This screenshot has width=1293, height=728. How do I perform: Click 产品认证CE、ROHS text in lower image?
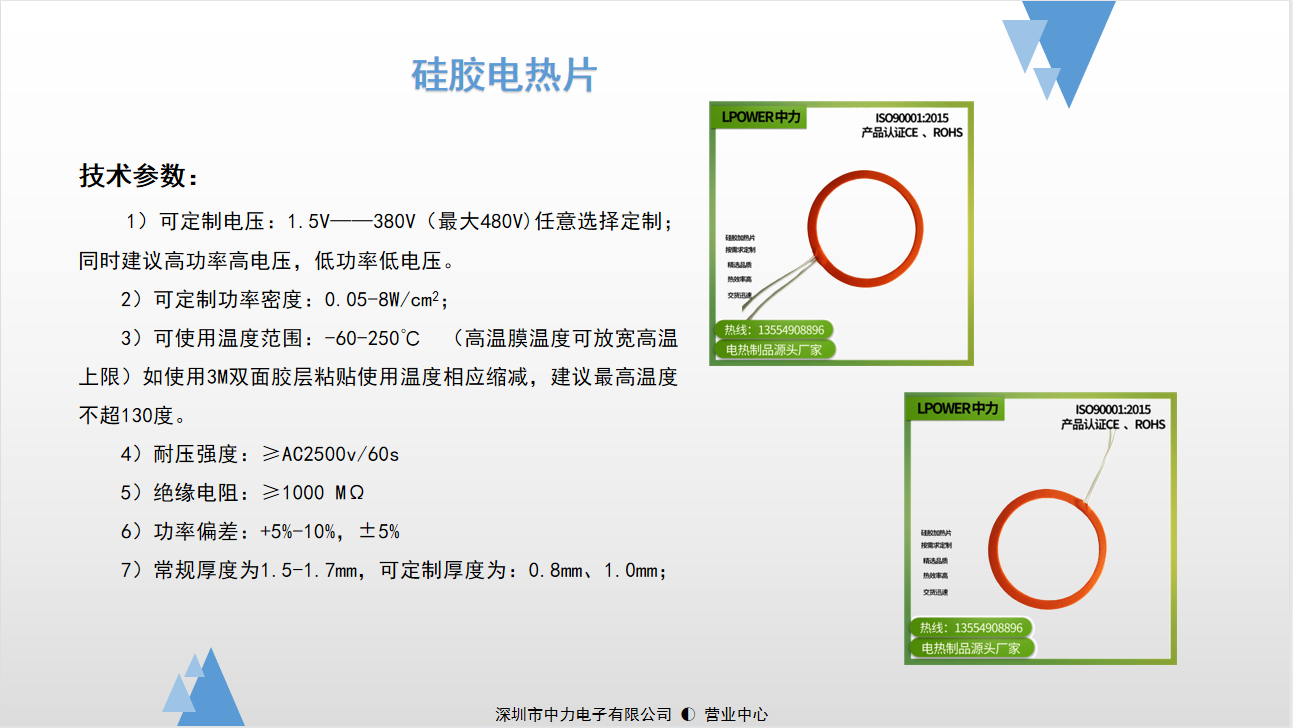1113,424
